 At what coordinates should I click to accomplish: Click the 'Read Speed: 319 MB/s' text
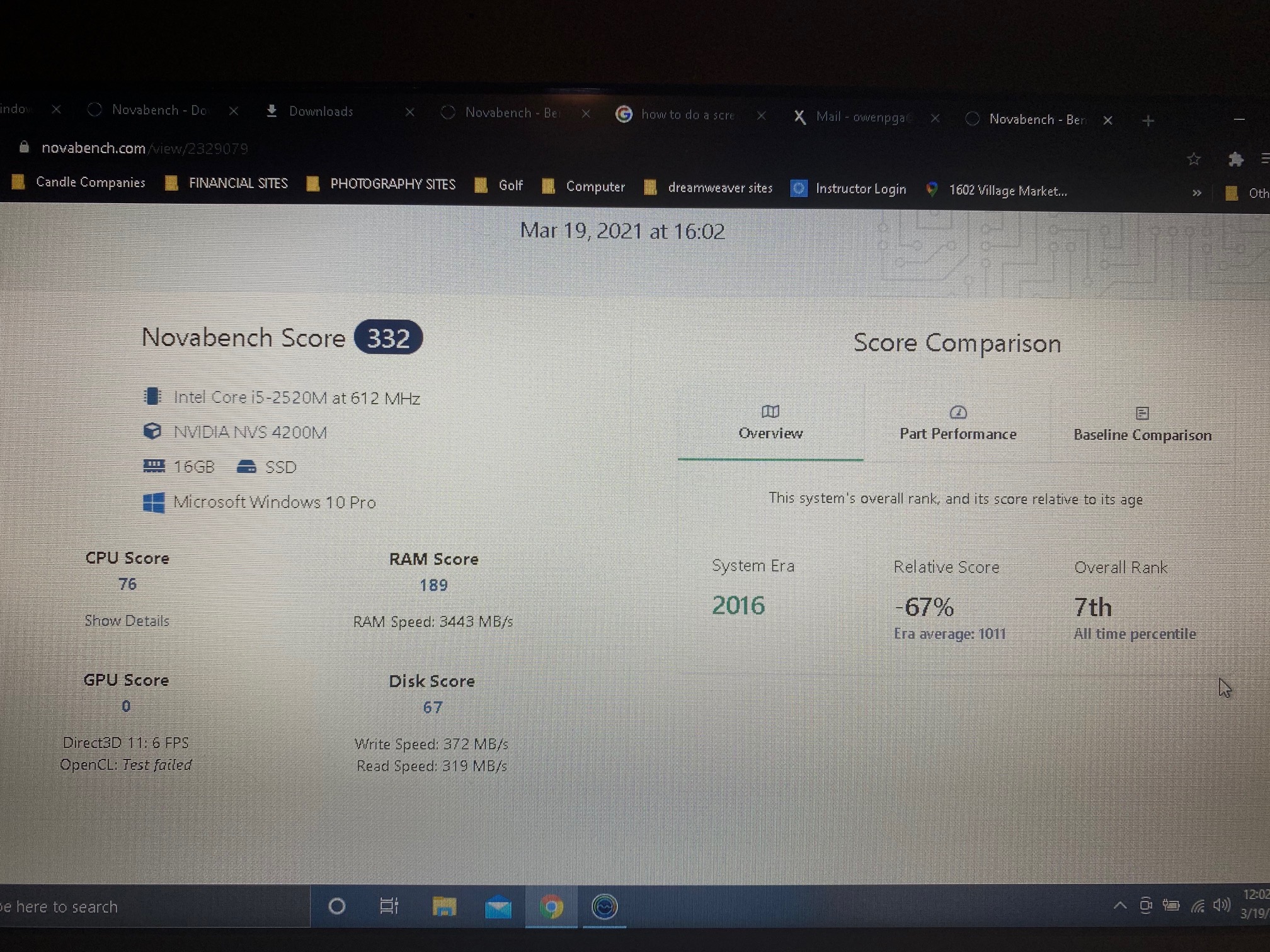(x=432, y=766)
